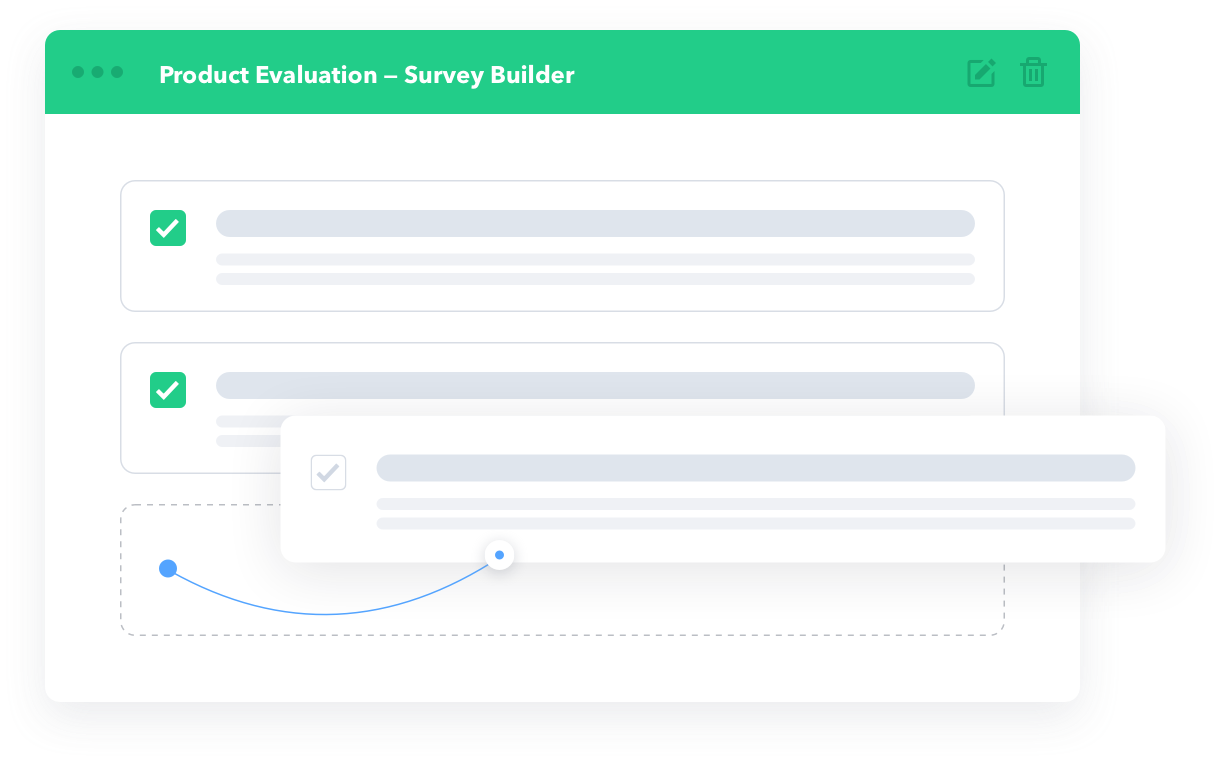
Task: Toggle the gray checkbox on the floating dragged card
Action: (328, 472)
